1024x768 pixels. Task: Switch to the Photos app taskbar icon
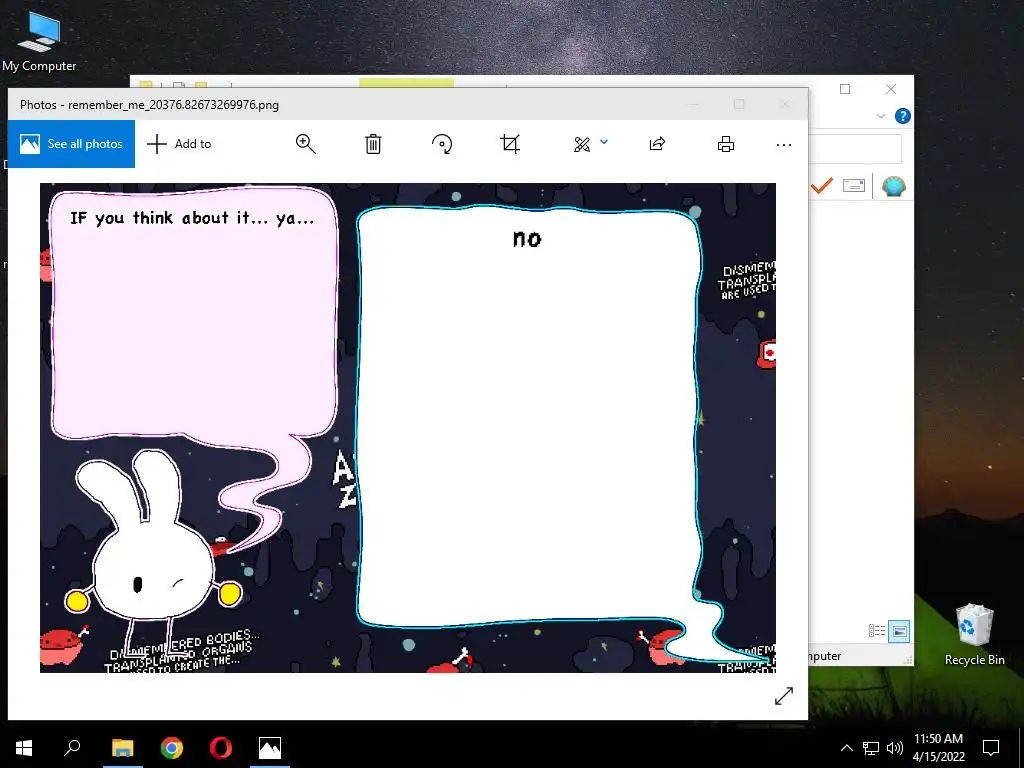coord(270,748)
